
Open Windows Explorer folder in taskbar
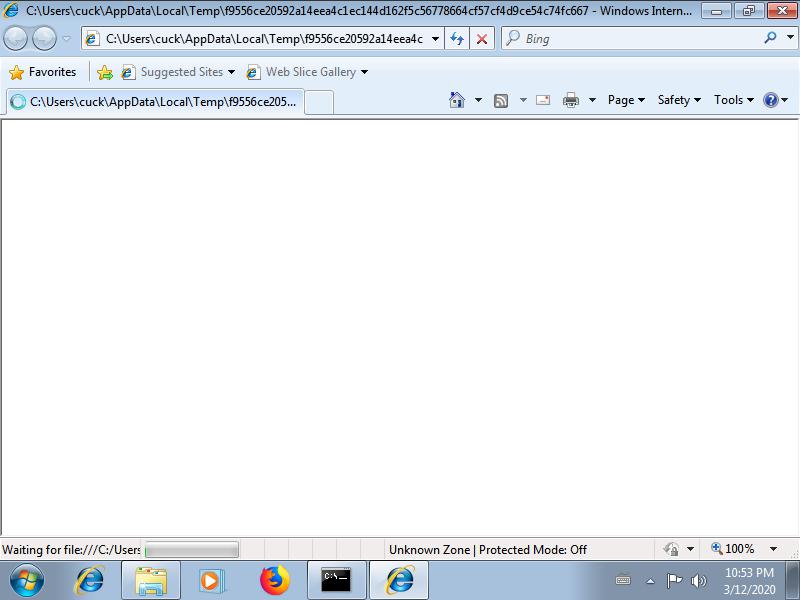151,580
